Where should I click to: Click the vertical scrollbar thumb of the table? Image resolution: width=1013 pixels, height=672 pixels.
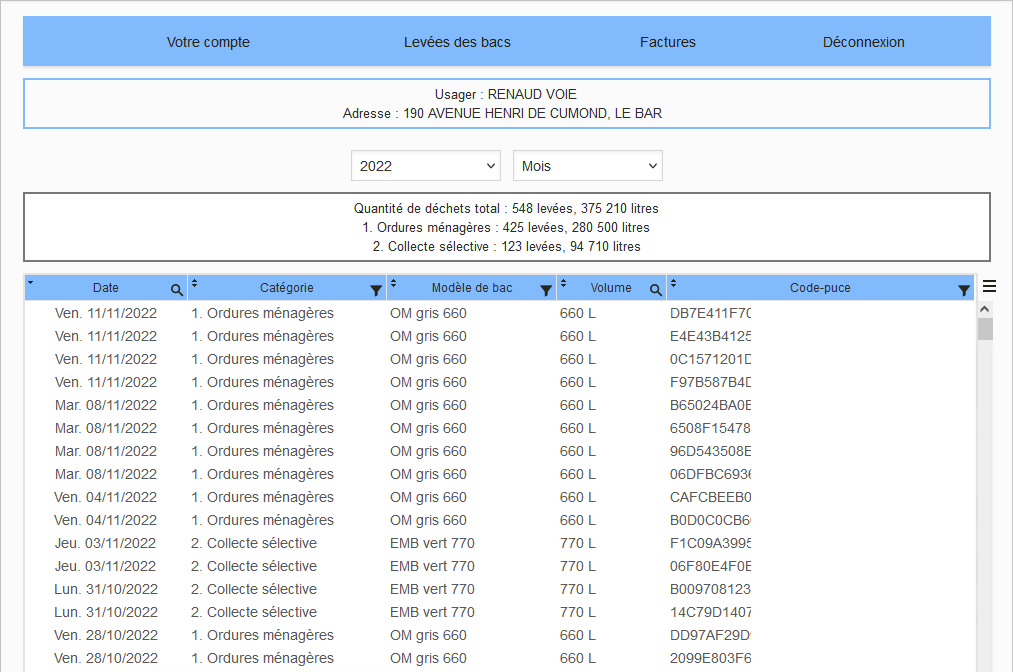click(x=985, y=330)
